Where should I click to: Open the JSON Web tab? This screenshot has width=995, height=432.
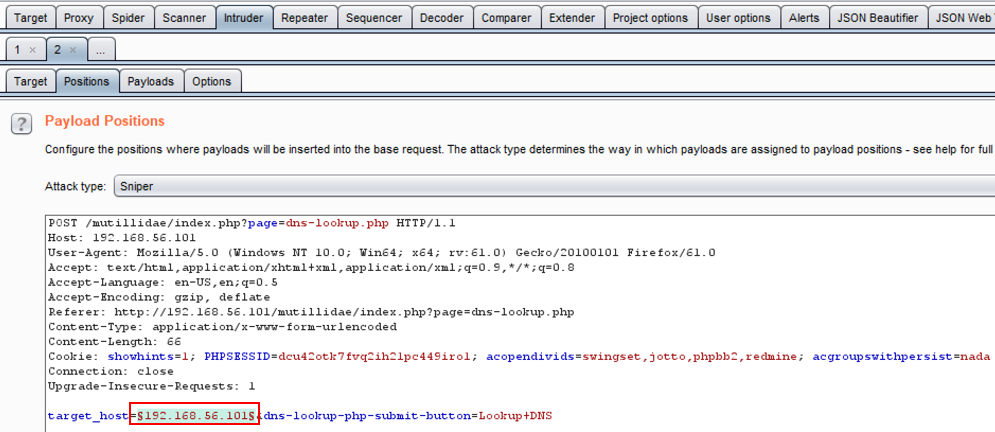pos(961,18)
